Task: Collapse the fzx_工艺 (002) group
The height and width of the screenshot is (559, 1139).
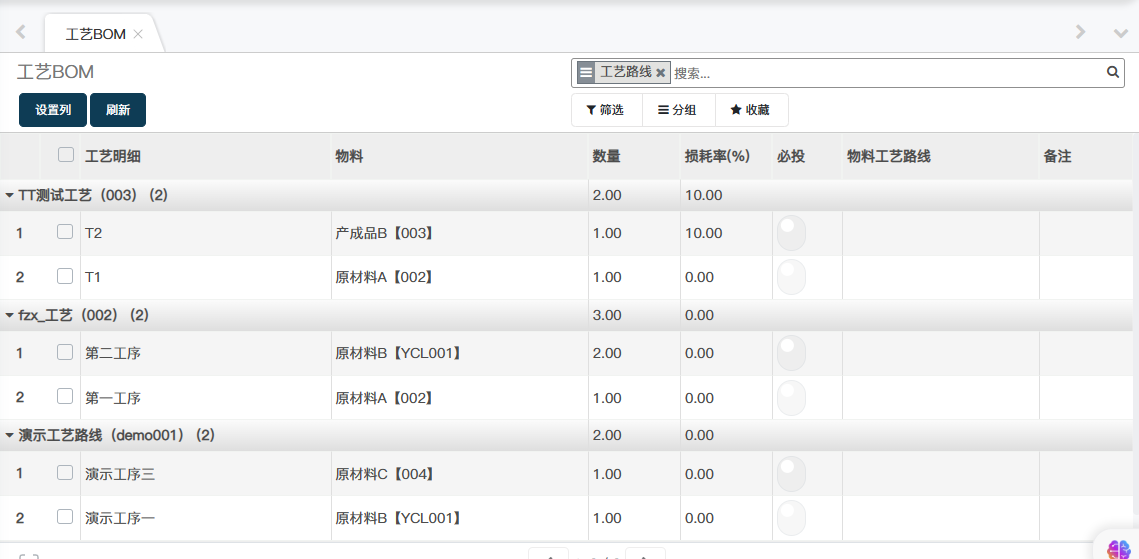Action: pos(10,316)
